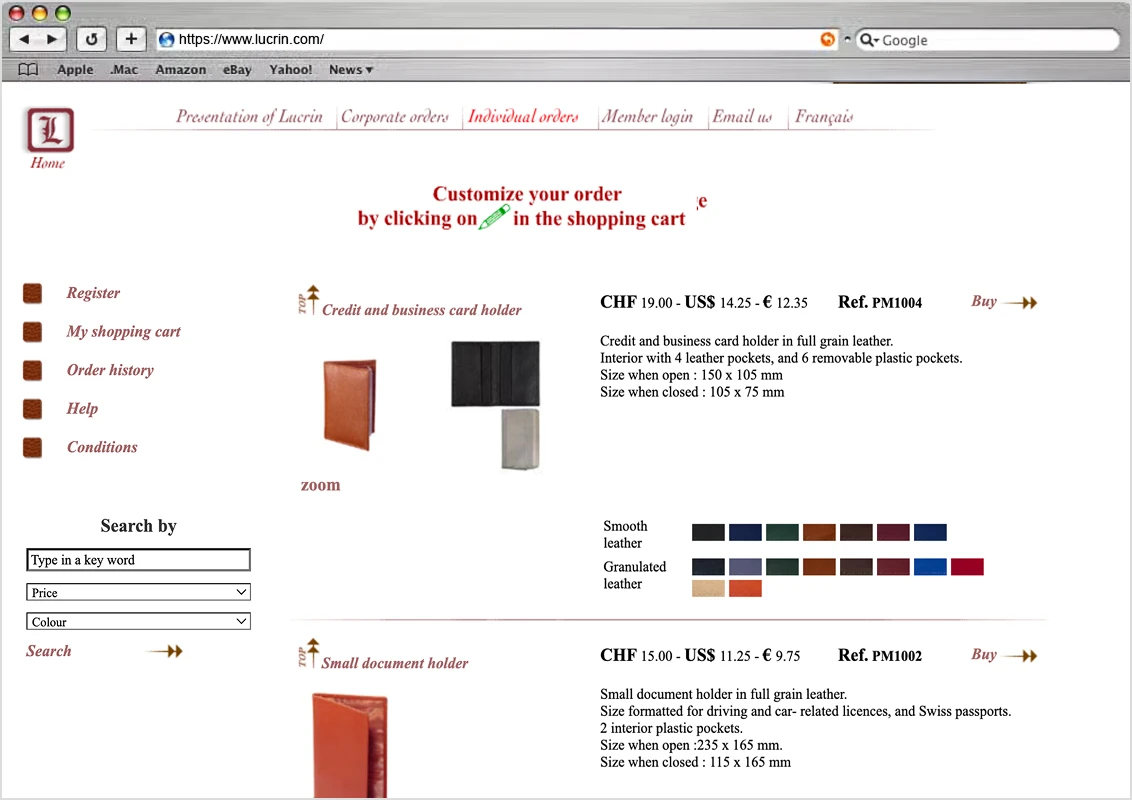
Task: Click the plus add bookmark button
Action: click(x=131, y=39)
